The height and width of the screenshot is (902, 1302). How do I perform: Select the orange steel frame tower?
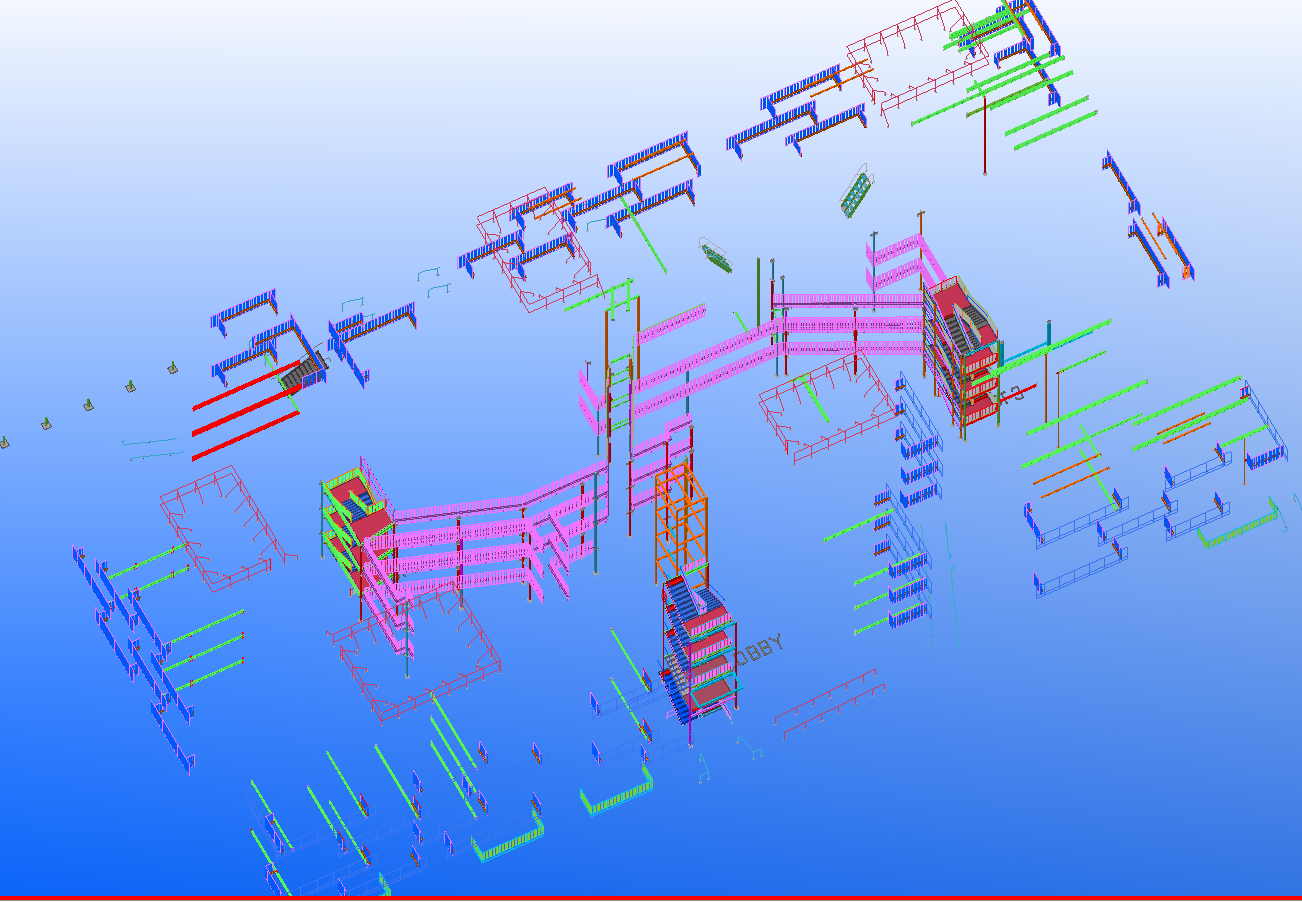click(x=681, y=520)
